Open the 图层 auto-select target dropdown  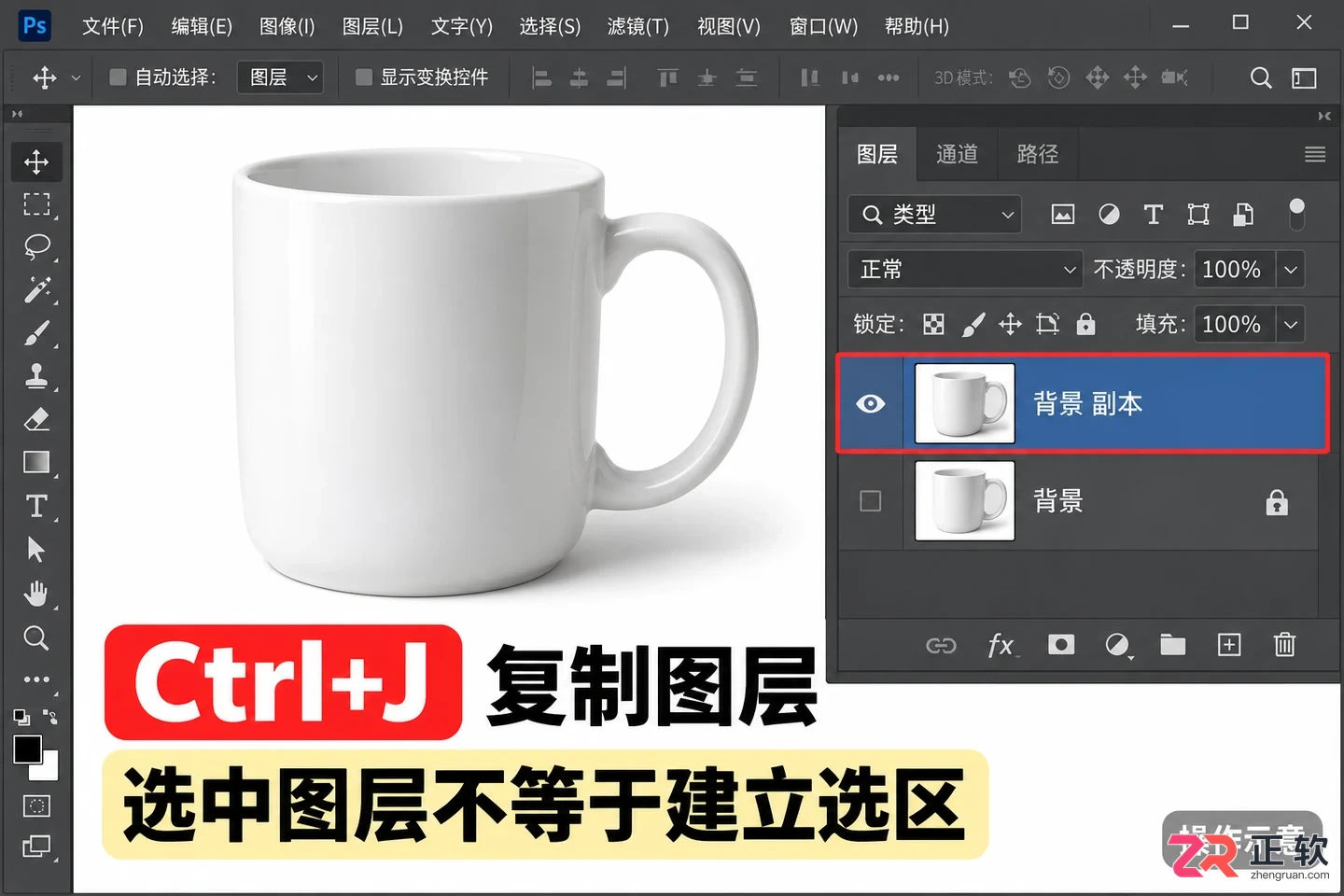click(280, 77)
